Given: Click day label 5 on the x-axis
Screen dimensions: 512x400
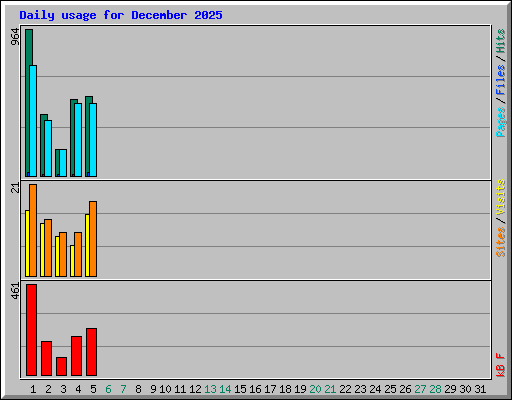Looking at the screenshot, I should [x=93, y=389].
